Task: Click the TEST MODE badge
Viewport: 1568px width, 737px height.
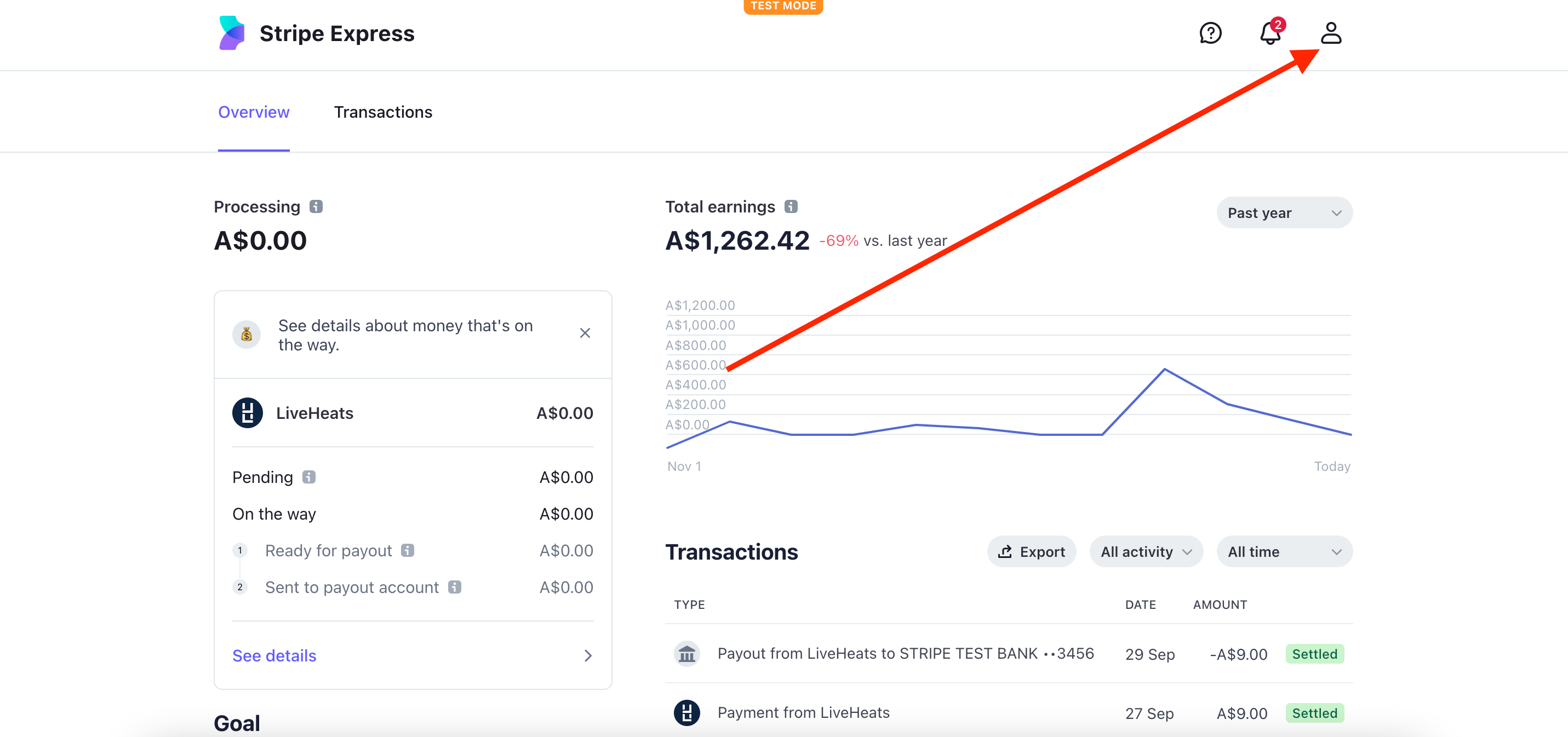Action: pos(783,6)
